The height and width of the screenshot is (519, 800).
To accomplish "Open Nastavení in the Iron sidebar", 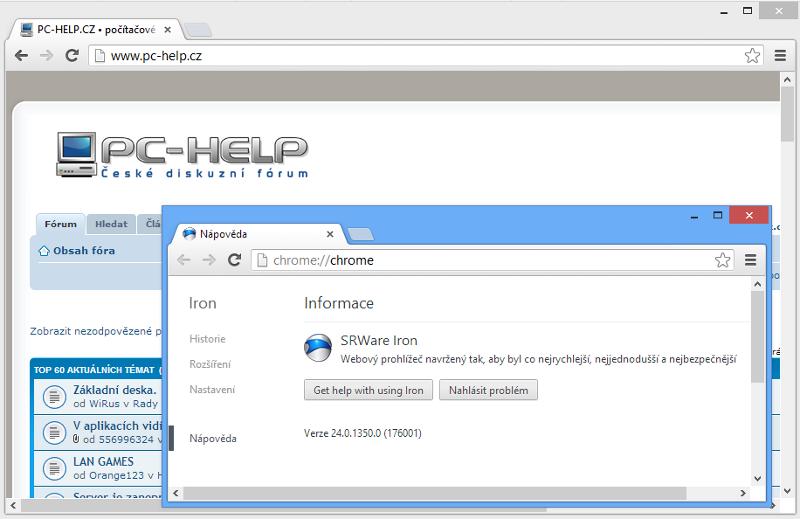I will [x=212, y=390].
